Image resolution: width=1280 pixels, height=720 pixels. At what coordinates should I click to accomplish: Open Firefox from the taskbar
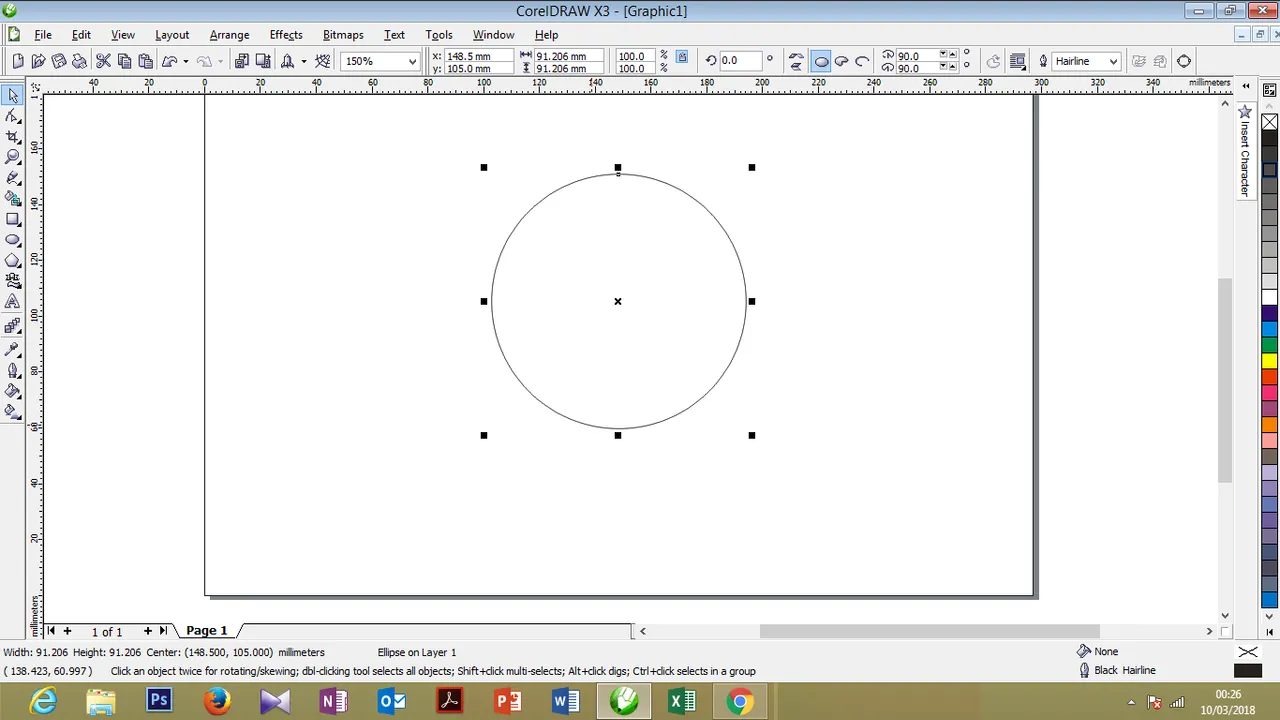[217, 701]
